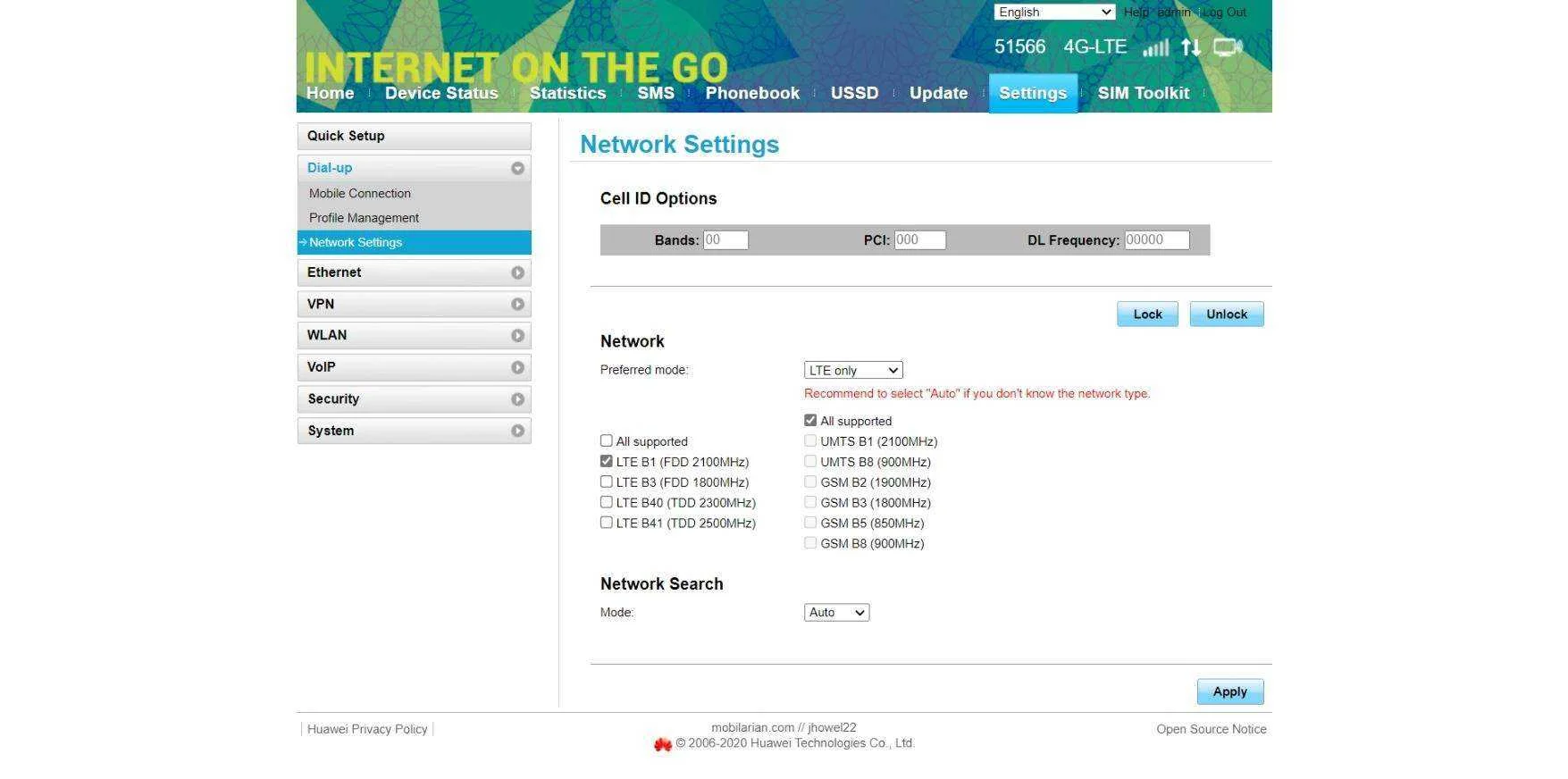
Task: Check UMTS B8 (900MHz) box
Action: 810,461
